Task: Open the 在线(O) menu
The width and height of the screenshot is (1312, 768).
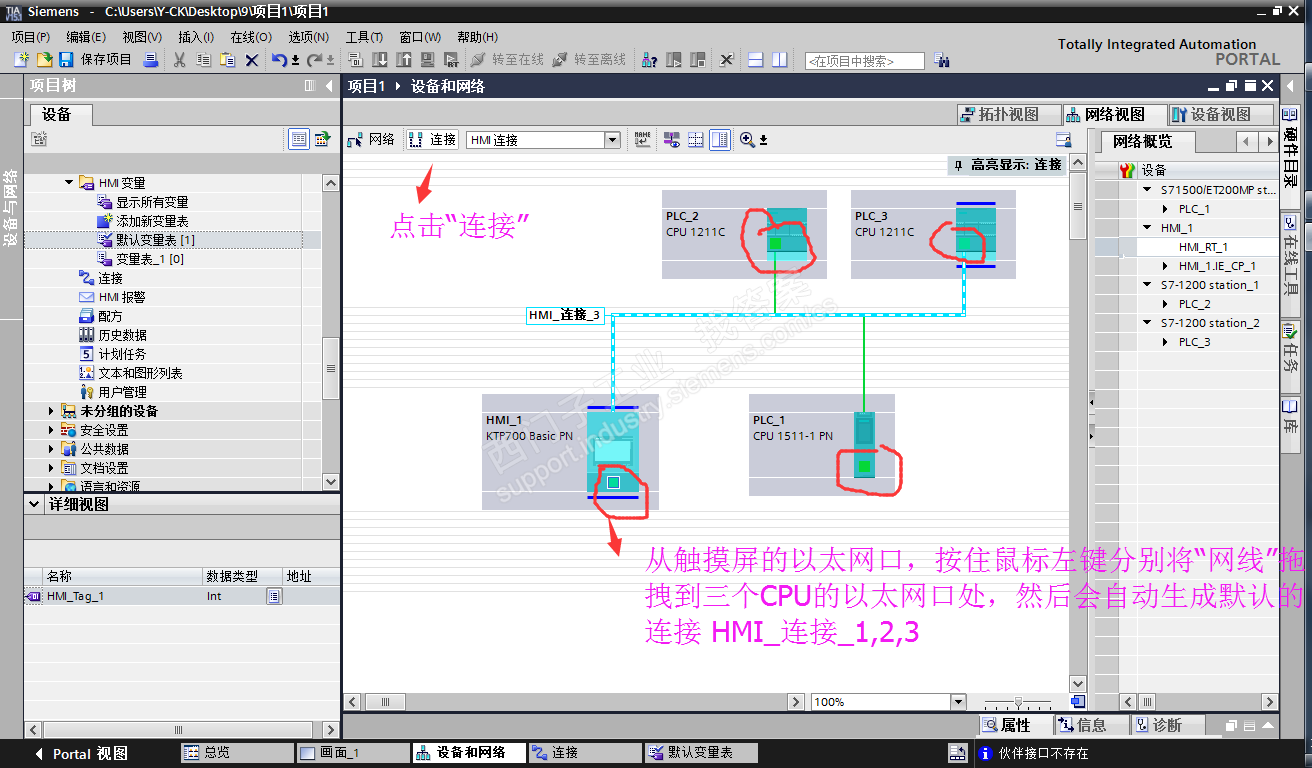Action: [251, 37]
